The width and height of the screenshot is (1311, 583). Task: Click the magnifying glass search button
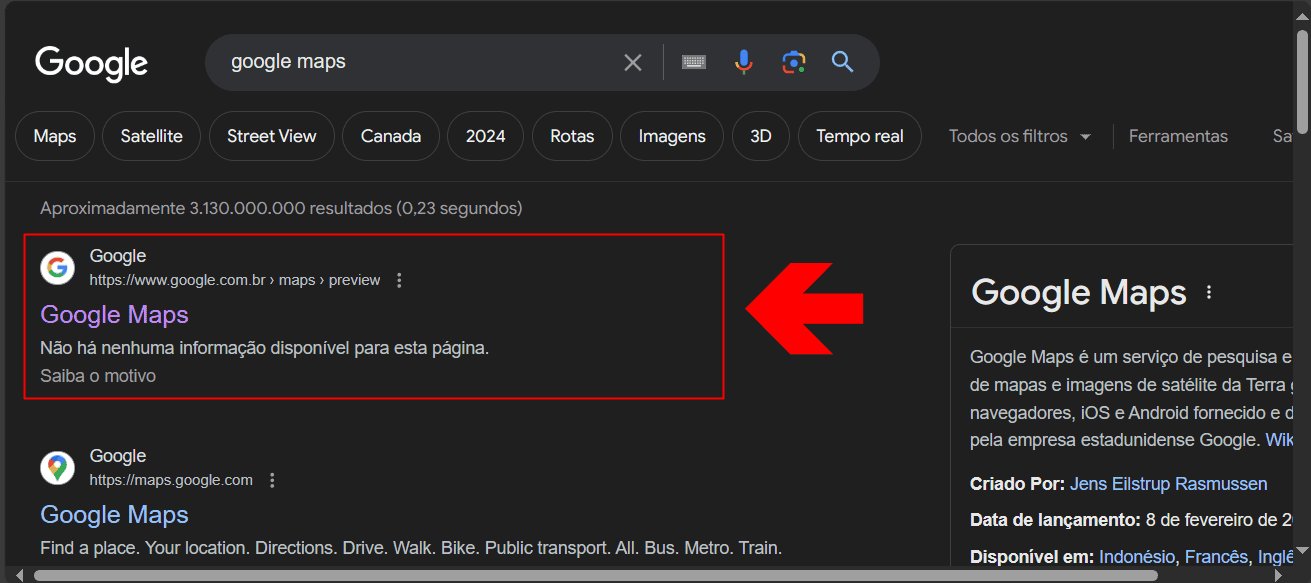pos(843,62)
